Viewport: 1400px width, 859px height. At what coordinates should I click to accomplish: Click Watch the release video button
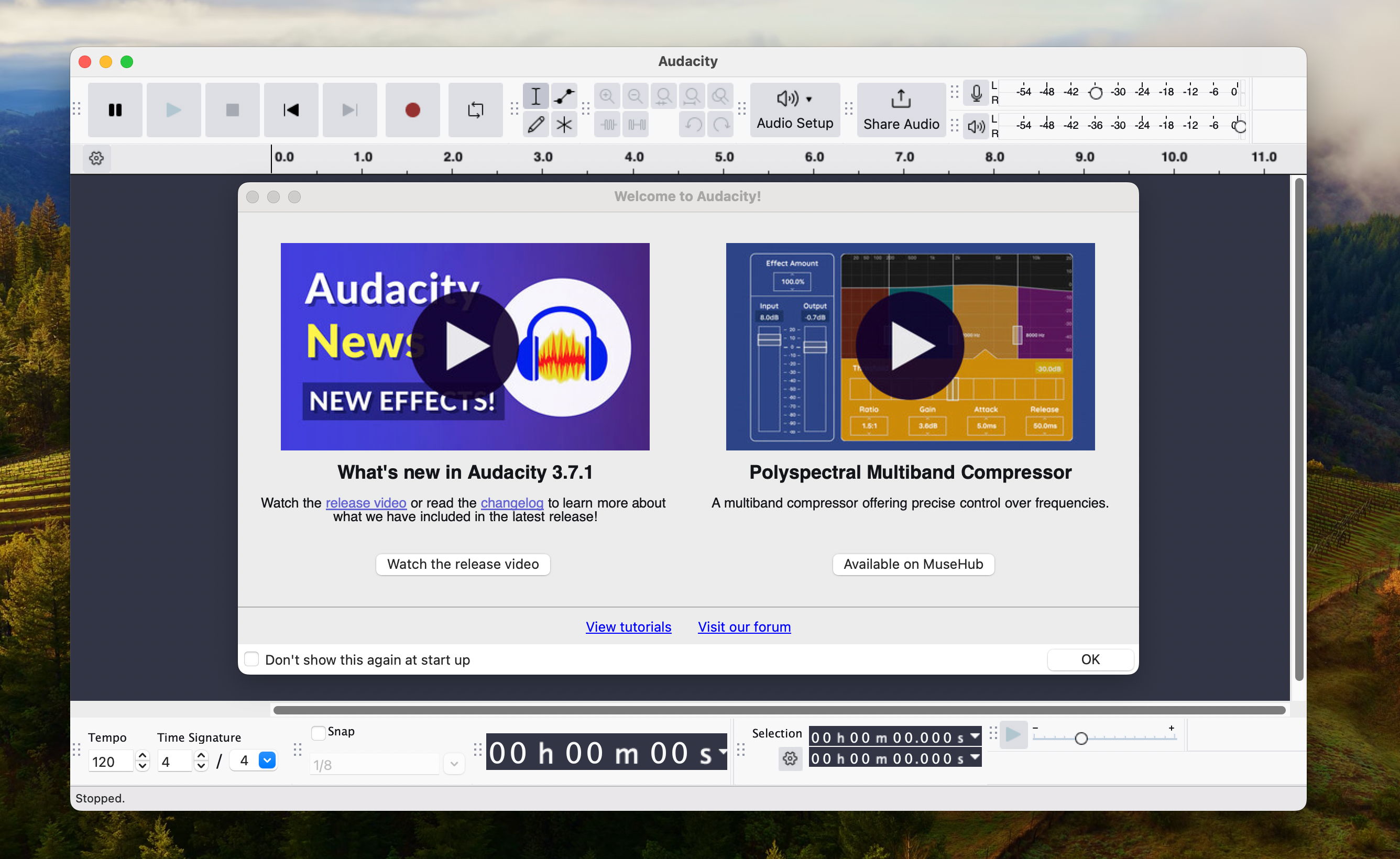point(463,564)
